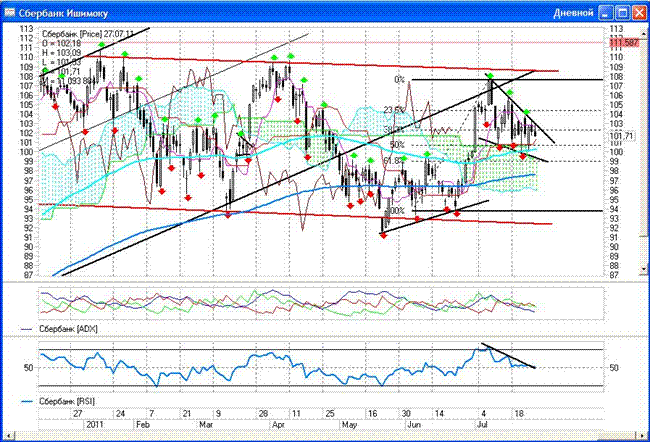Maximize the Сбербанк Ишимоку chart window

[623, 13]
